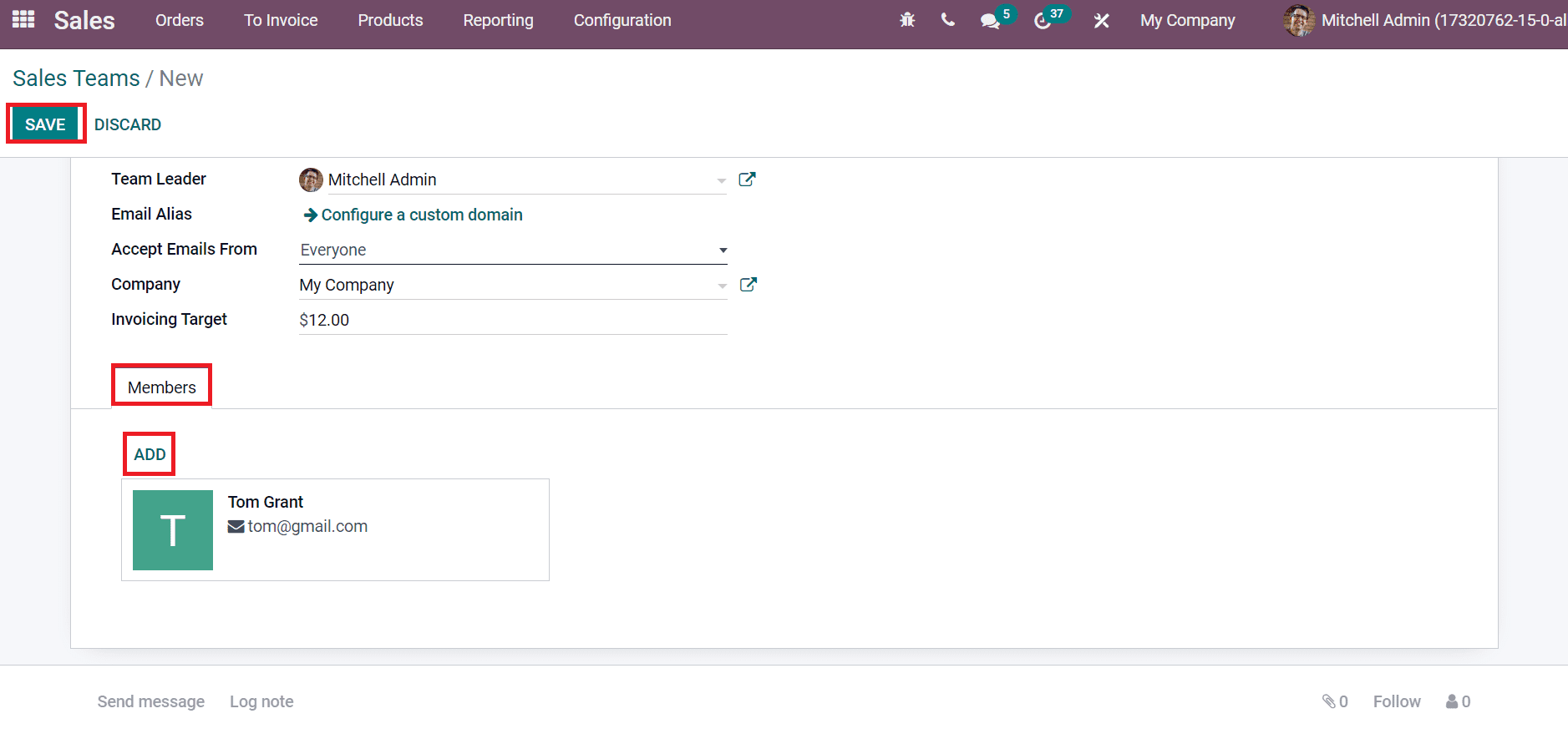Open the Orders menu
This screenshot has height=749, width=1568.
tap(180, 20)
